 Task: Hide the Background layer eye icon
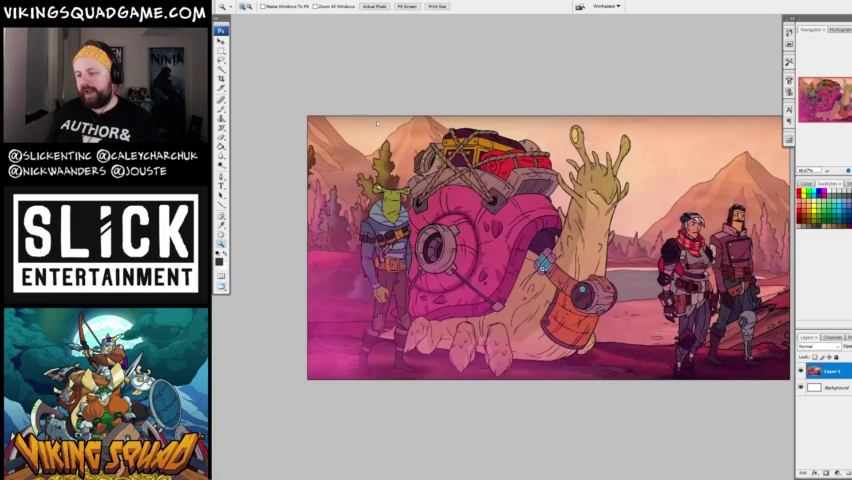click(x=801, y=387)
